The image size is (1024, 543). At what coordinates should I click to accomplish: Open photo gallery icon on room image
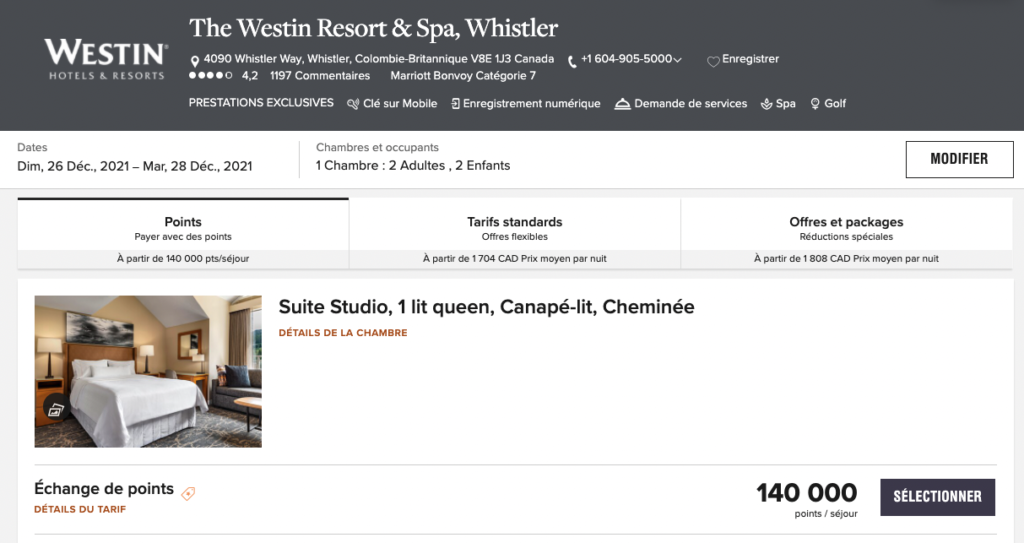click(x=55, y=409)
